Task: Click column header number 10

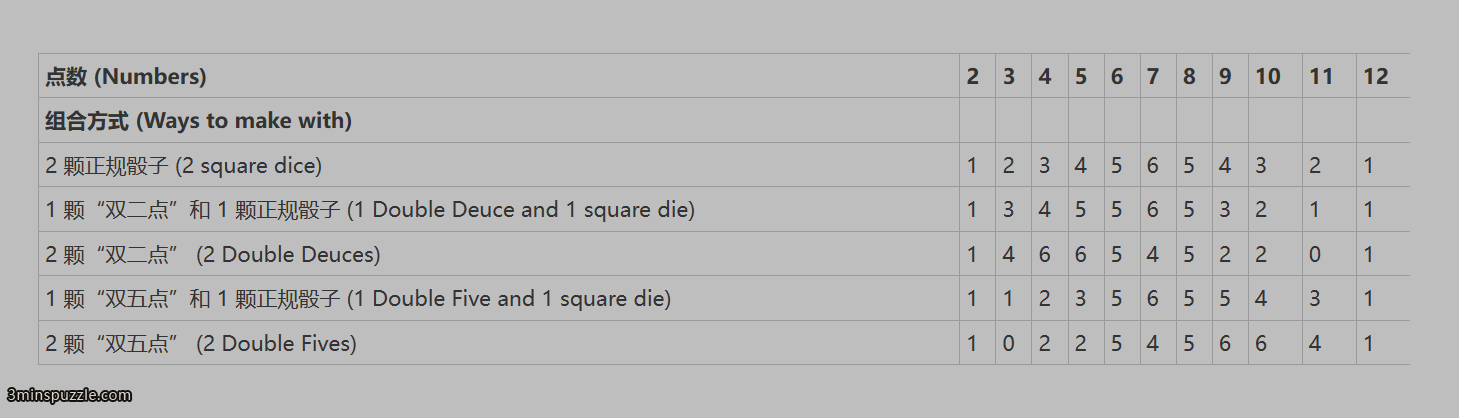Action: pos(1268,76)
